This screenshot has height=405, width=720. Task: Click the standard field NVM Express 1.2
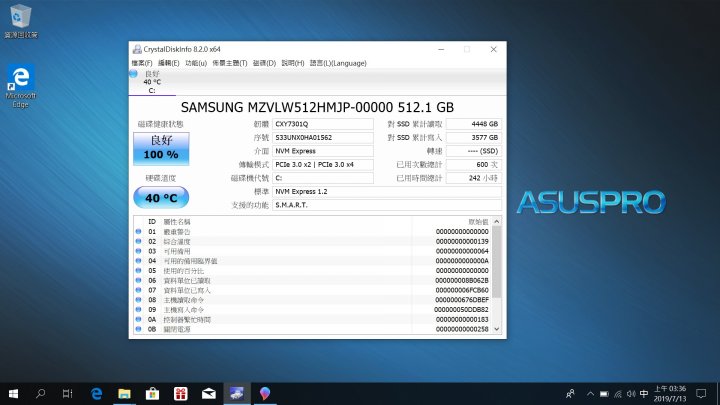click(387, 191)
